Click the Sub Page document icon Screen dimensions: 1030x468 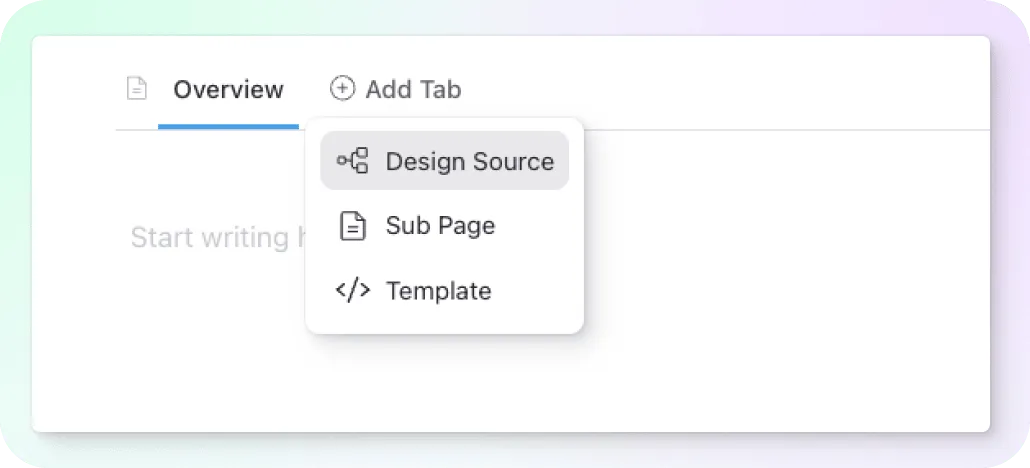point(353,225)
